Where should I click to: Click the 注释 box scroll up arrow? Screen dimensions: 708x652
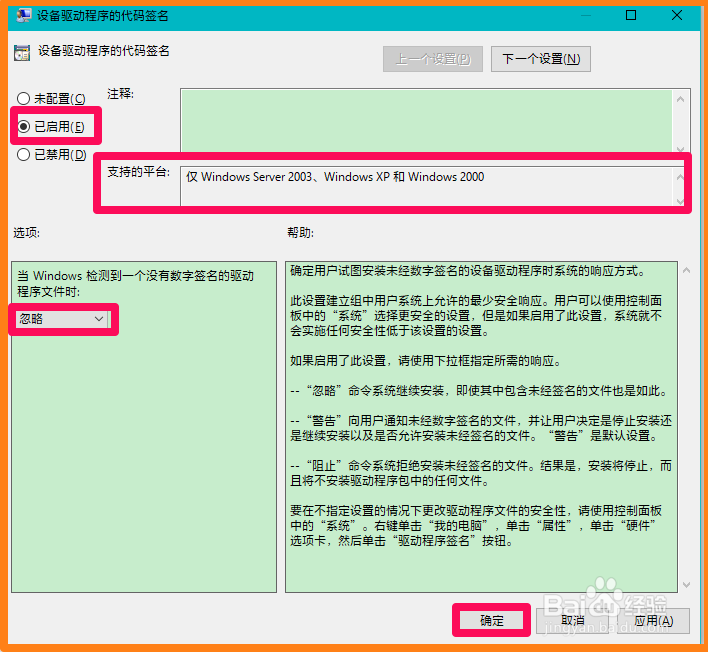click(x=680, y=99)
